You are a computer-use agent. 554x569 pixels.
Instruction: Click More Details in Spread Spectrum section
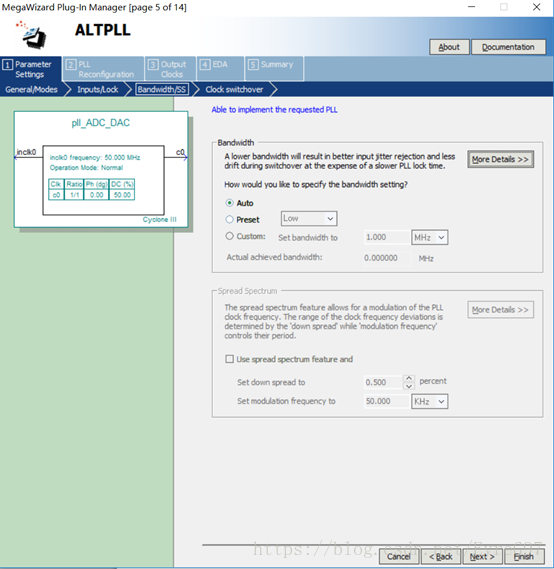[500, 310]
